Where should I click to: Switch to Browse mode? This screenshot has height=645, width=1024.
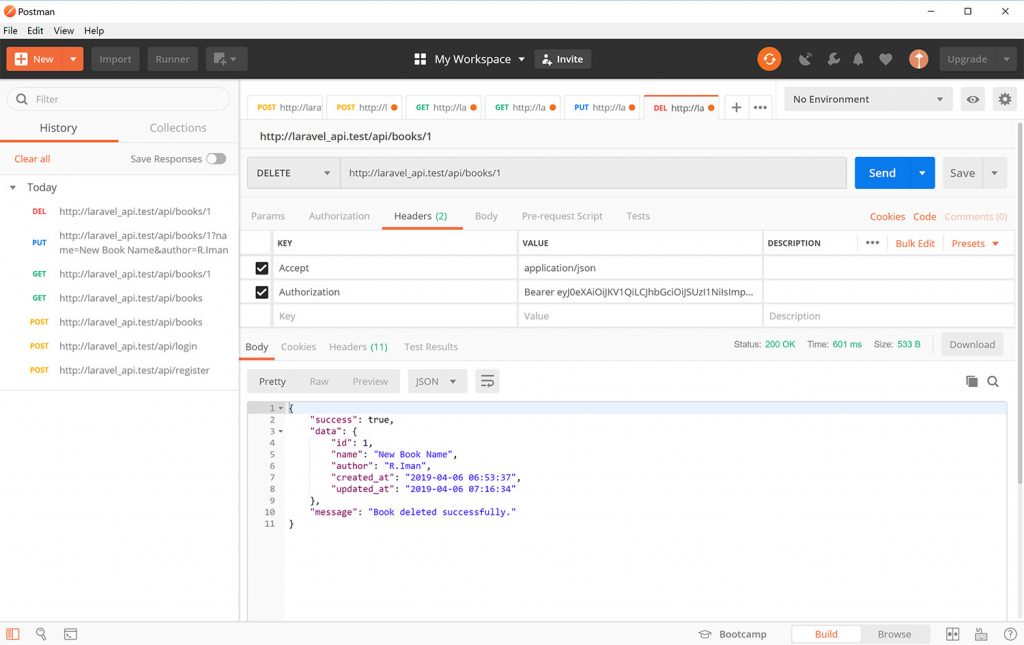tap(894, 634)
